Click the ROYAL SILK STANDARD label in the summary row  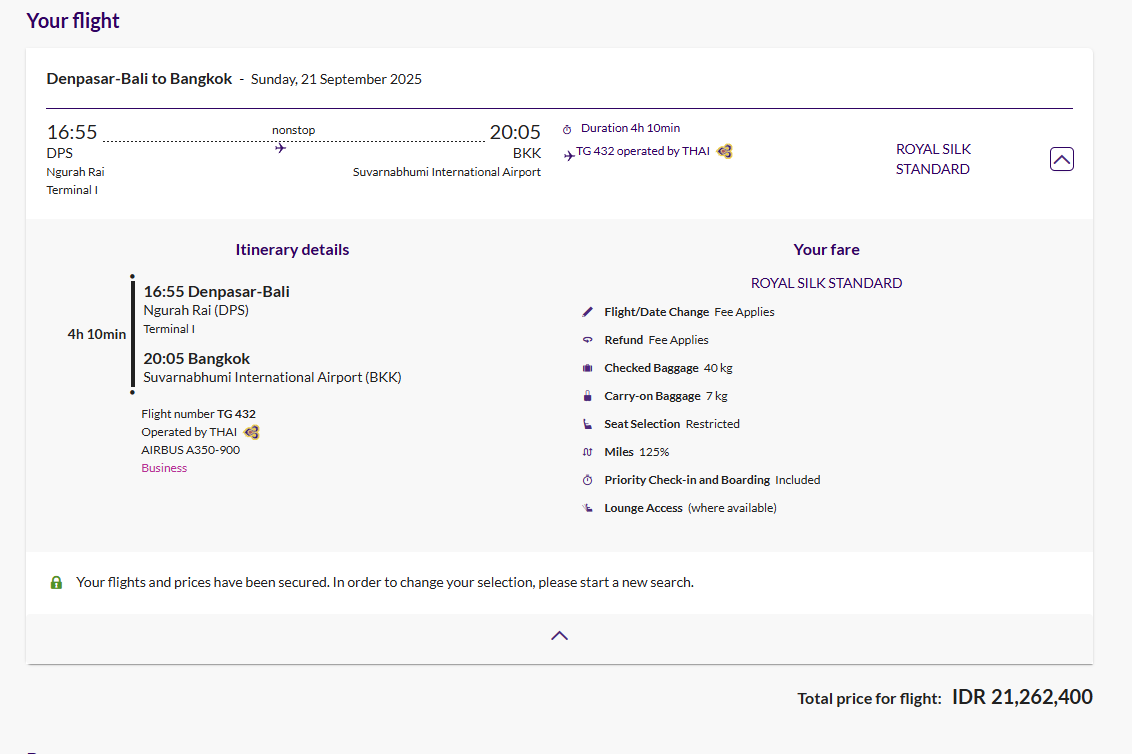(x=932, y=159)
